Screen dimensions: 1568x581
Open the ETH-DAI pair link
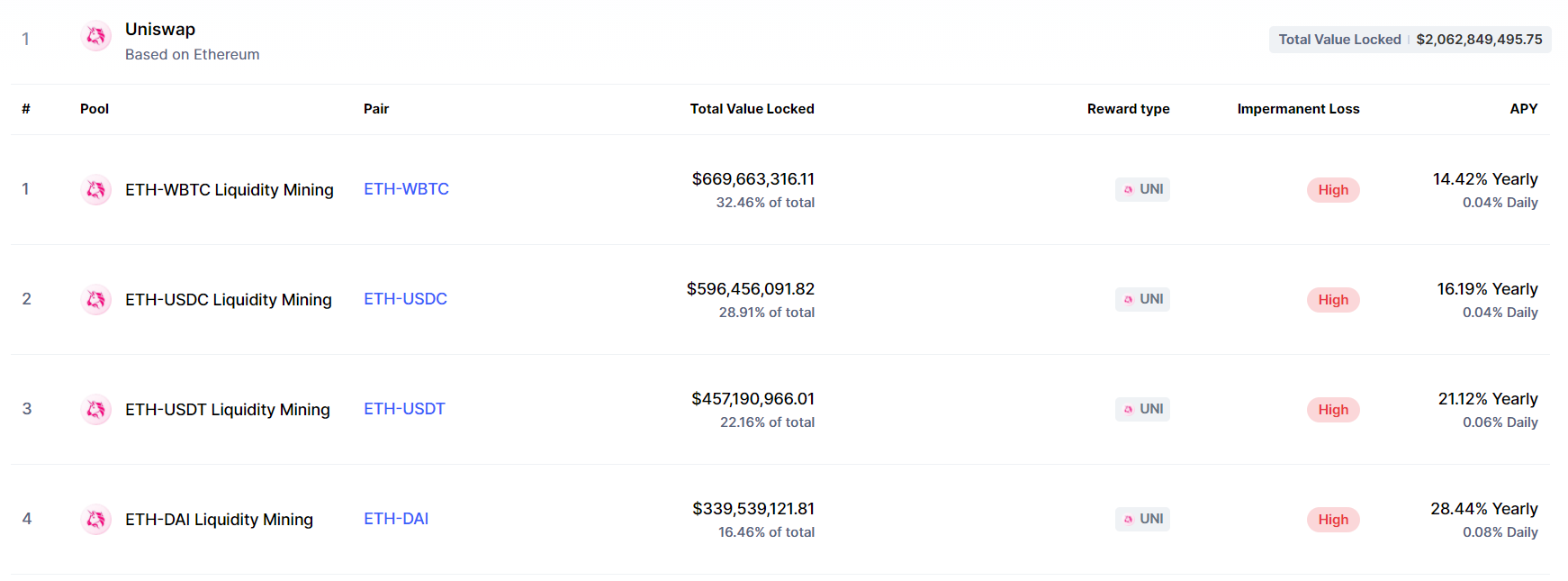396,519
